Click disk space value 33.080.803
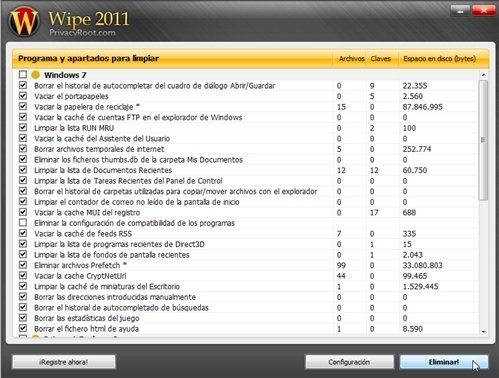Image resolution: width=499 pixels, height=378 pixels. [422, 265]
